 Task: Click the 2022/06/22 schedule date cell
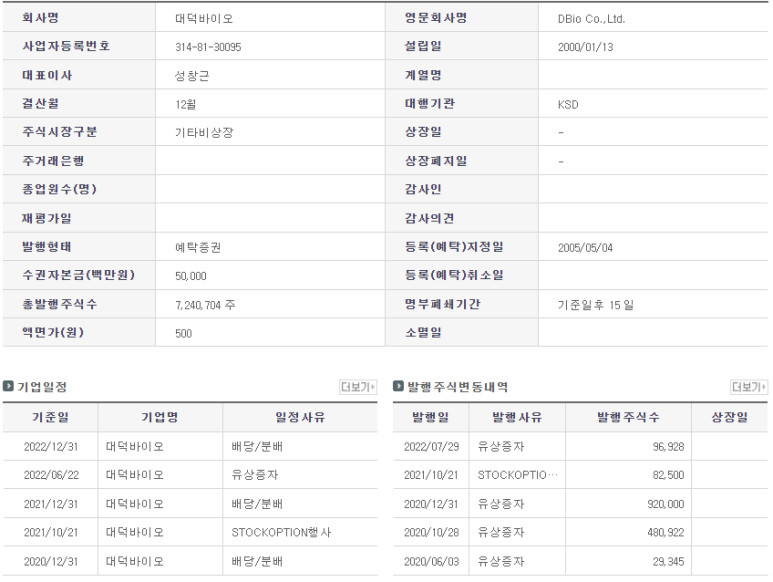[51, 475]
